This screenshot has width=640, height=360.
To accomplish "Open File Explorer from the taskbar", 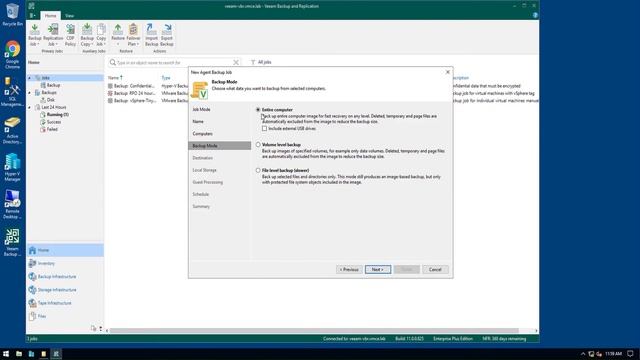I will [x=19, y=354].
